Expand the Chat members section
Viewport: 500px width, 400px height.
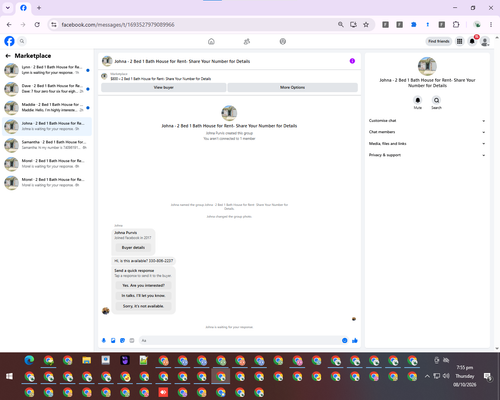[x=427, y=132]
